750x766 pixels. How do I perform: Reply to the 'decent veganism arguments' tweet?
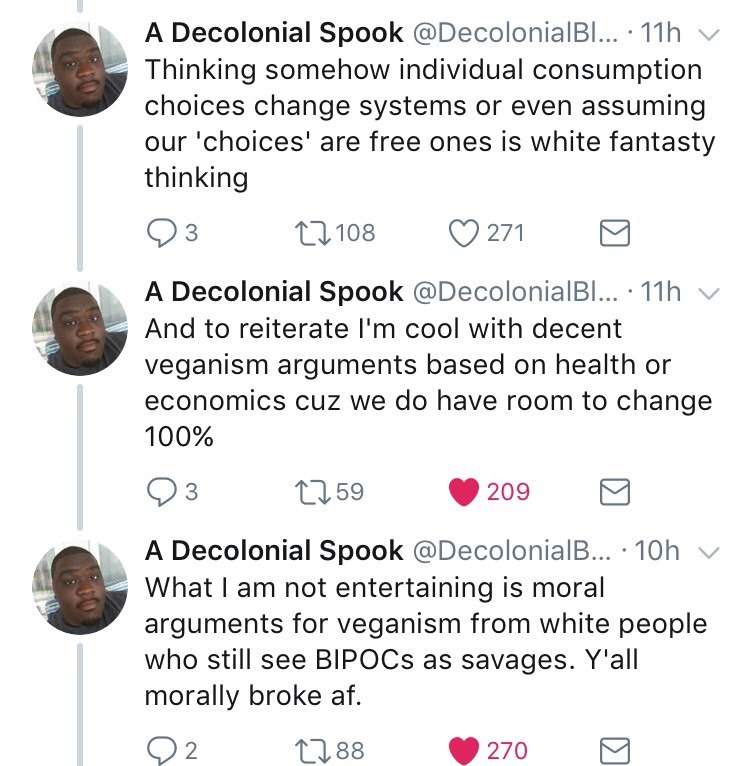161,492
